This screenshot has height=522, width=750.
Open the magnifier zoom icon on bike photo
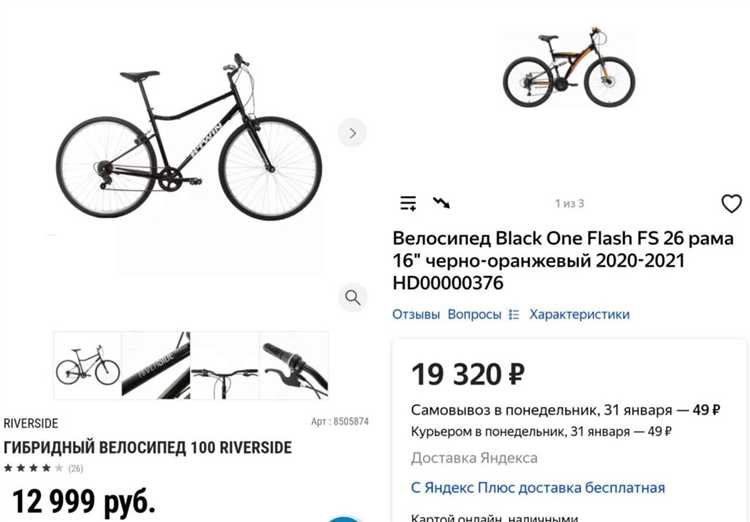[352, 297]
